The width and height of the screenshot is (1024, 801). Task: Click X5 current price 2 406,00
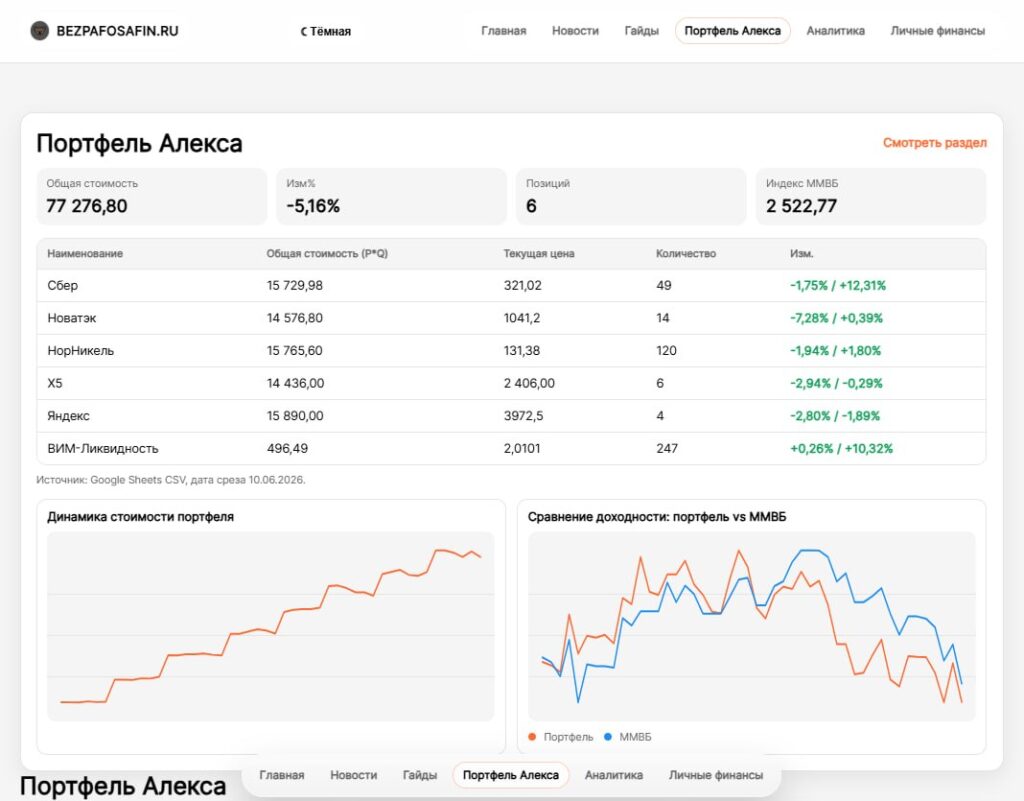(x=529, y=383)
